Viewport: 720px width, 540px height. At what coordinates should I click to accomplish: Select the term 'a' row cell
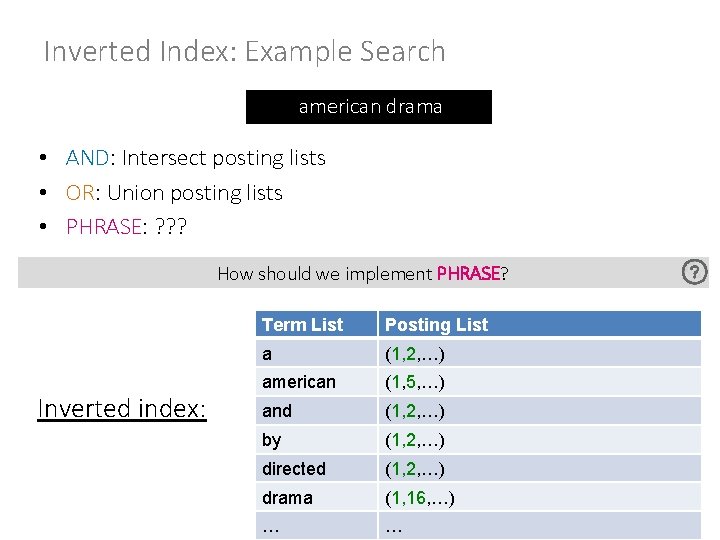[x=267, y=354]
